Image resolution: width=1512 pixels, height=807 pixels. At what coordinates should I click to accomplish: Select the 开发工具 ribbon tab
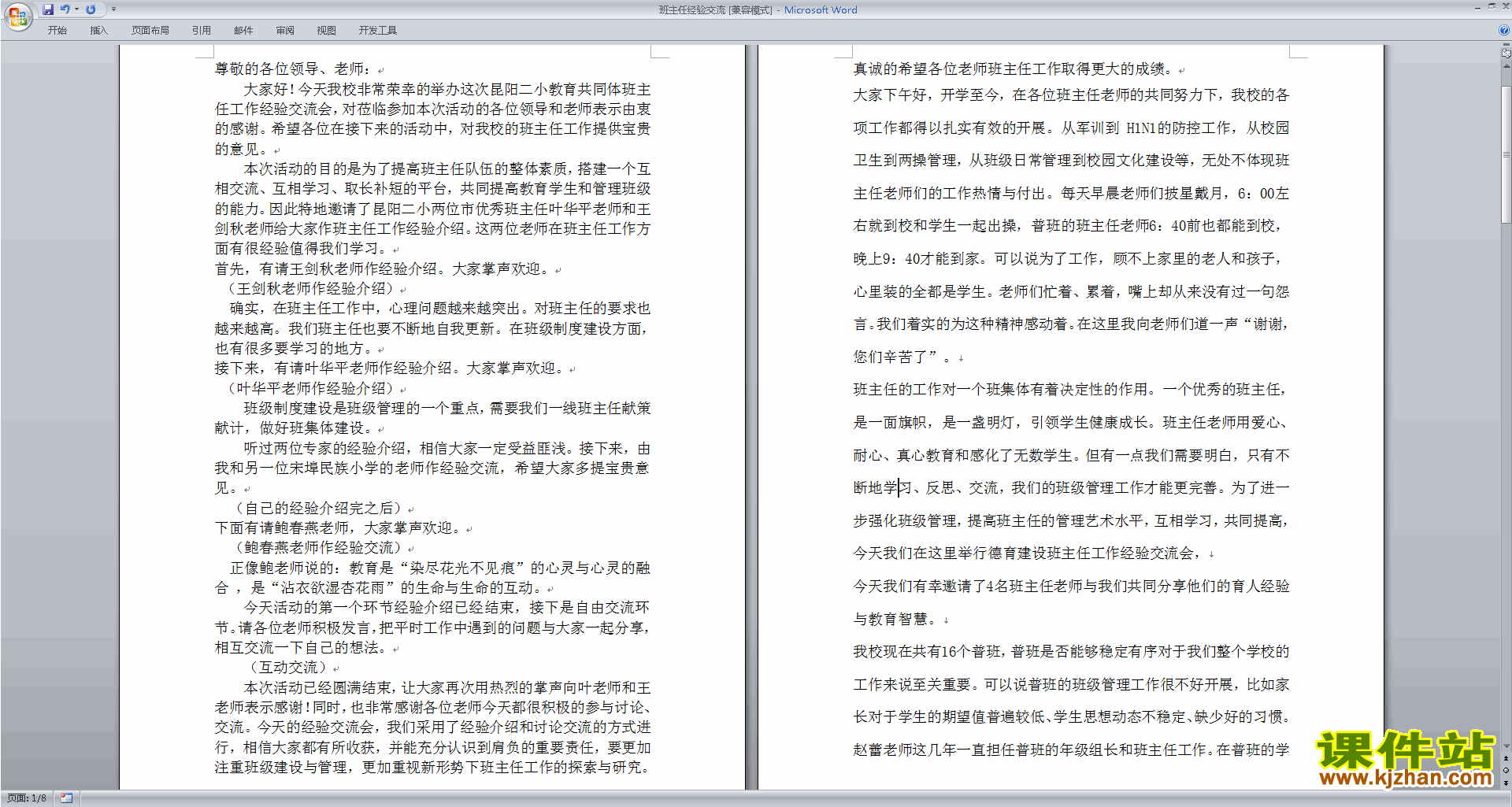click(x=378, y=30)
